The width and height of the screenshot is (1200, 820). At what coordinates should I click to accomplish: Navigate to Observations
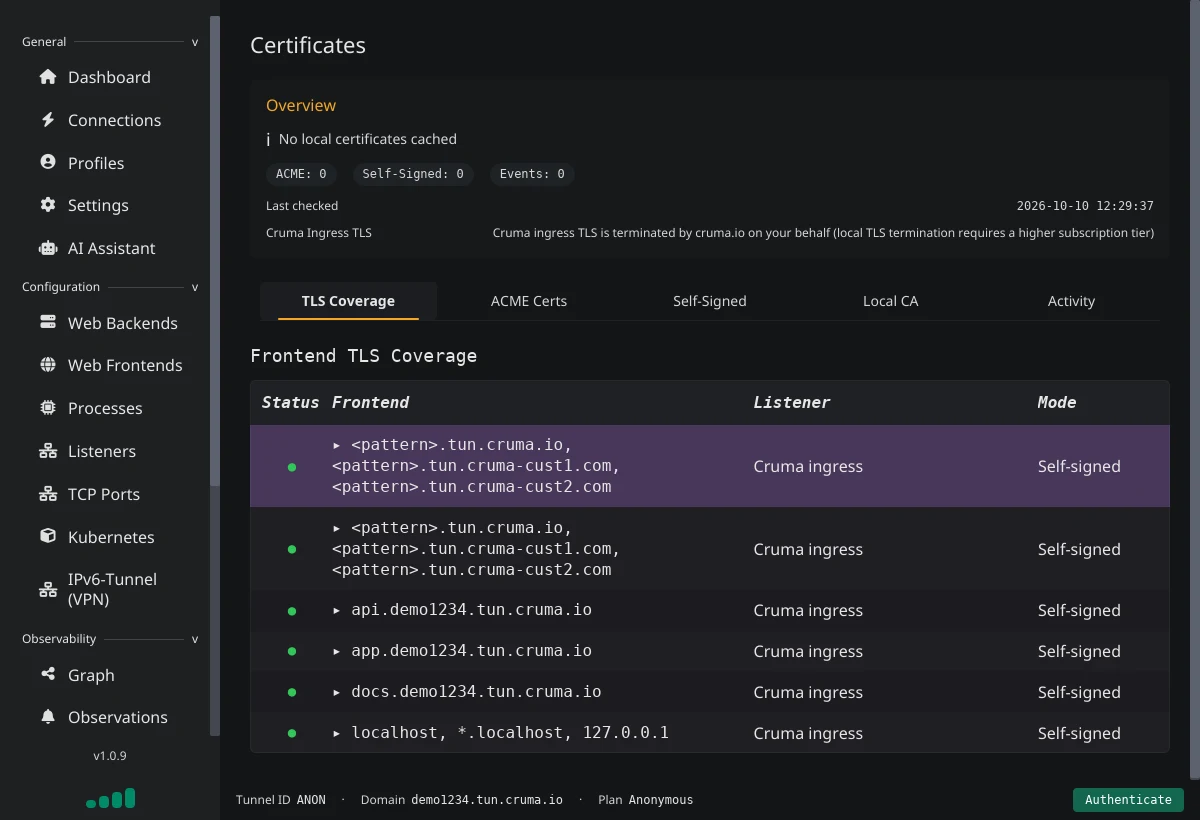tap(117, 717)
